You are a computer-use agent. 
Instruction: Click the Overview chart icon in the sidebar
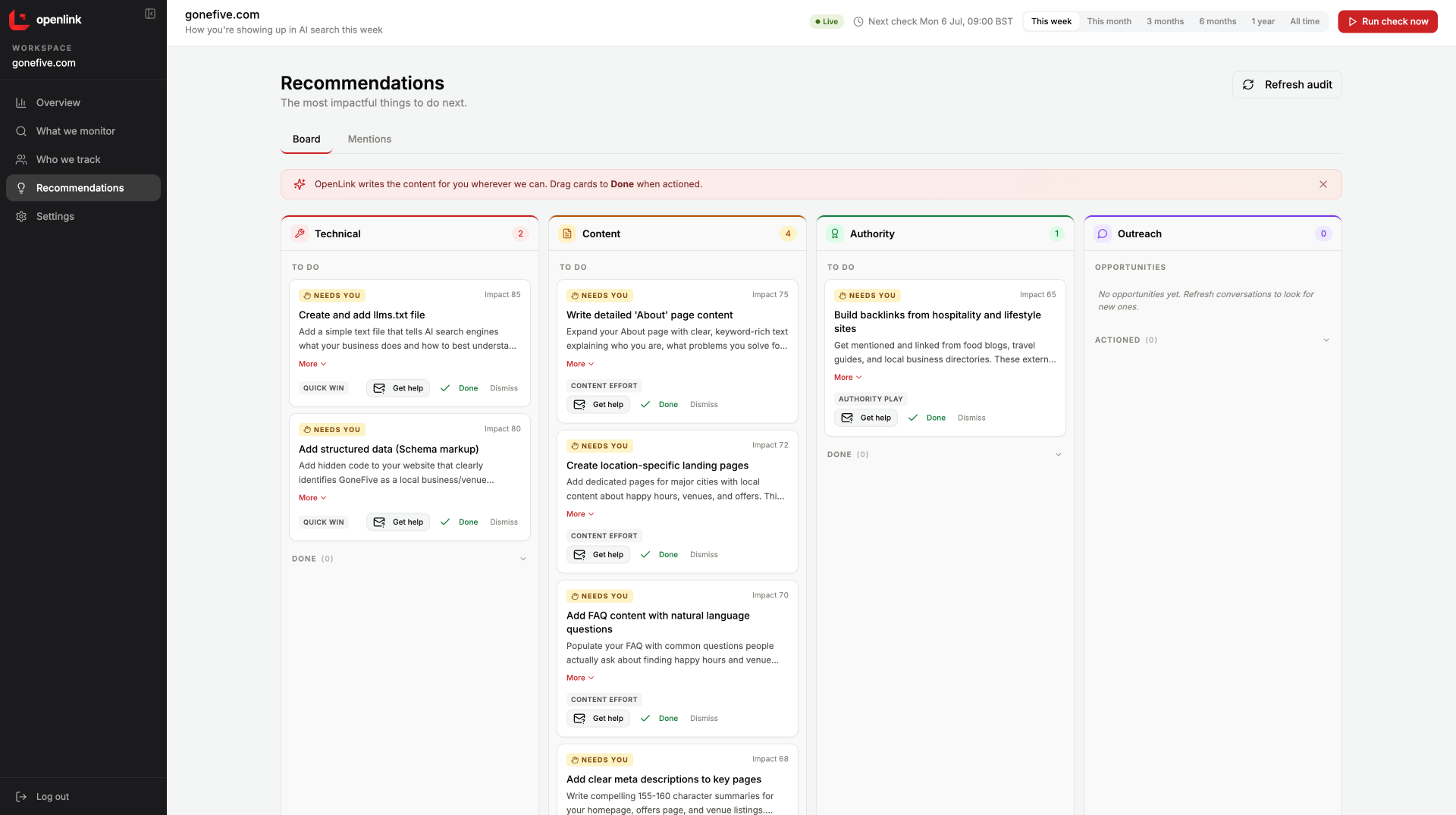click(21, 103)
